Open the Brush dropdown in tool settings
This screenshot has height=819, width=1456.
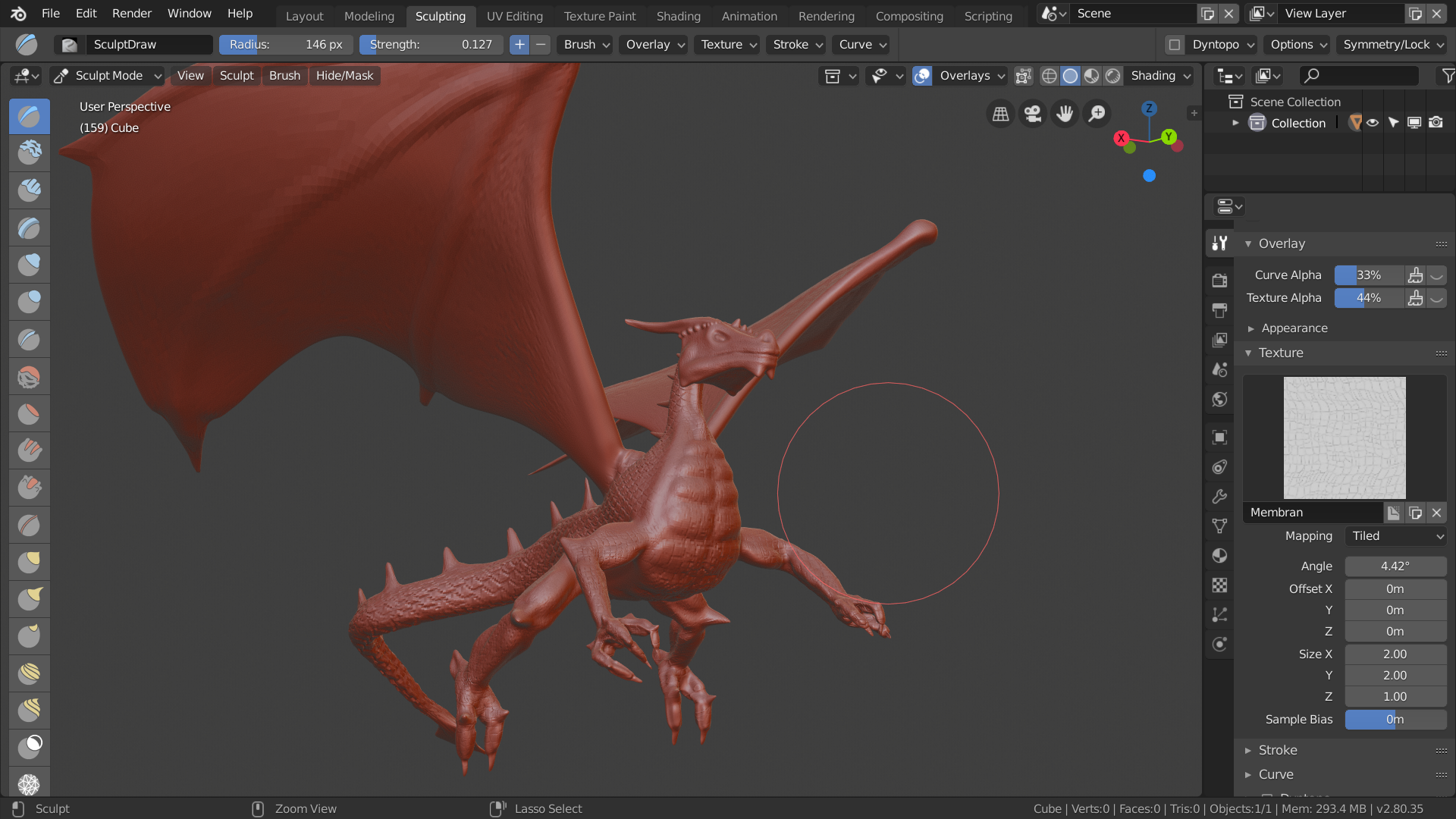(587, 45)
